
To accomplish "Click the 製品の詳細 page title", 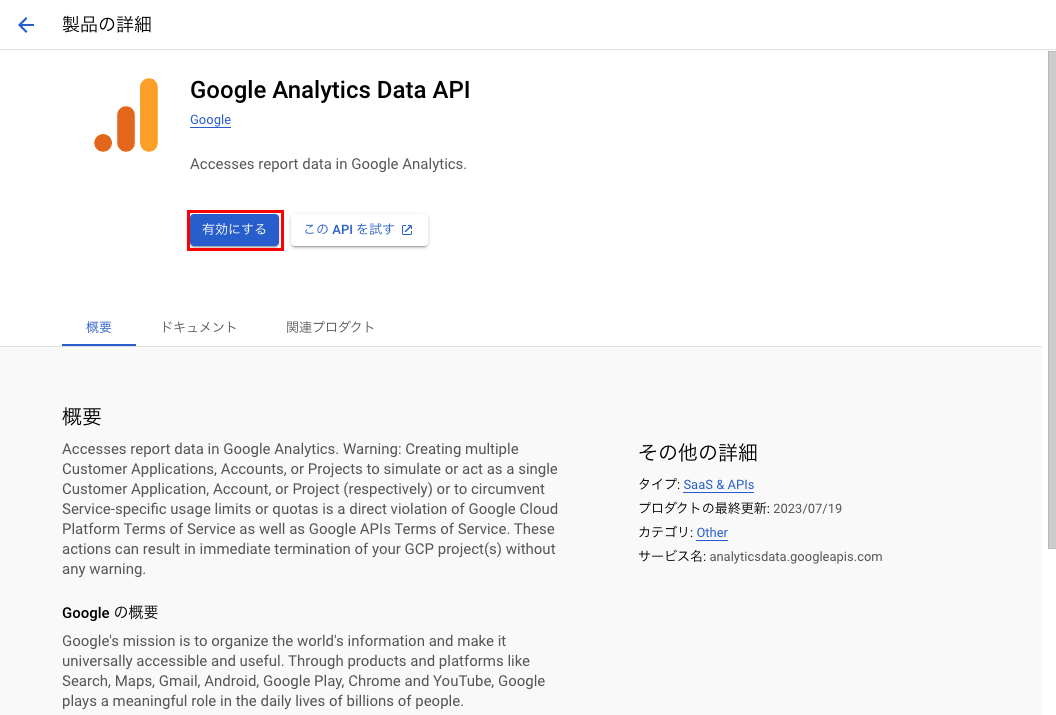I will 107,25.
